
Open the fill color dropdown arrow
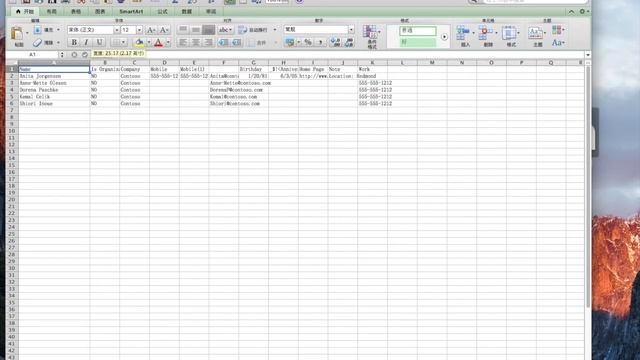tap(149, 42)
